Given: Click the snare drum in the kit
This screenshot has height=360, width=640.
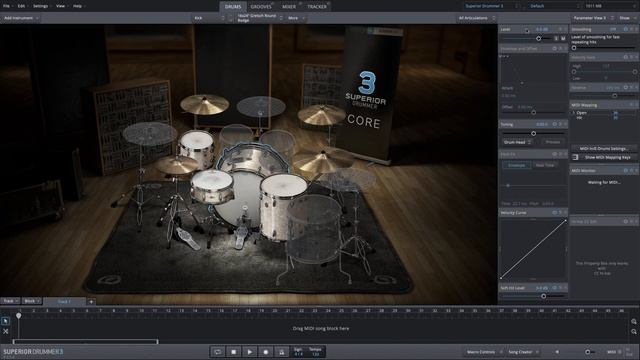Looking at the screenshot, I should [x=212, y=186].
